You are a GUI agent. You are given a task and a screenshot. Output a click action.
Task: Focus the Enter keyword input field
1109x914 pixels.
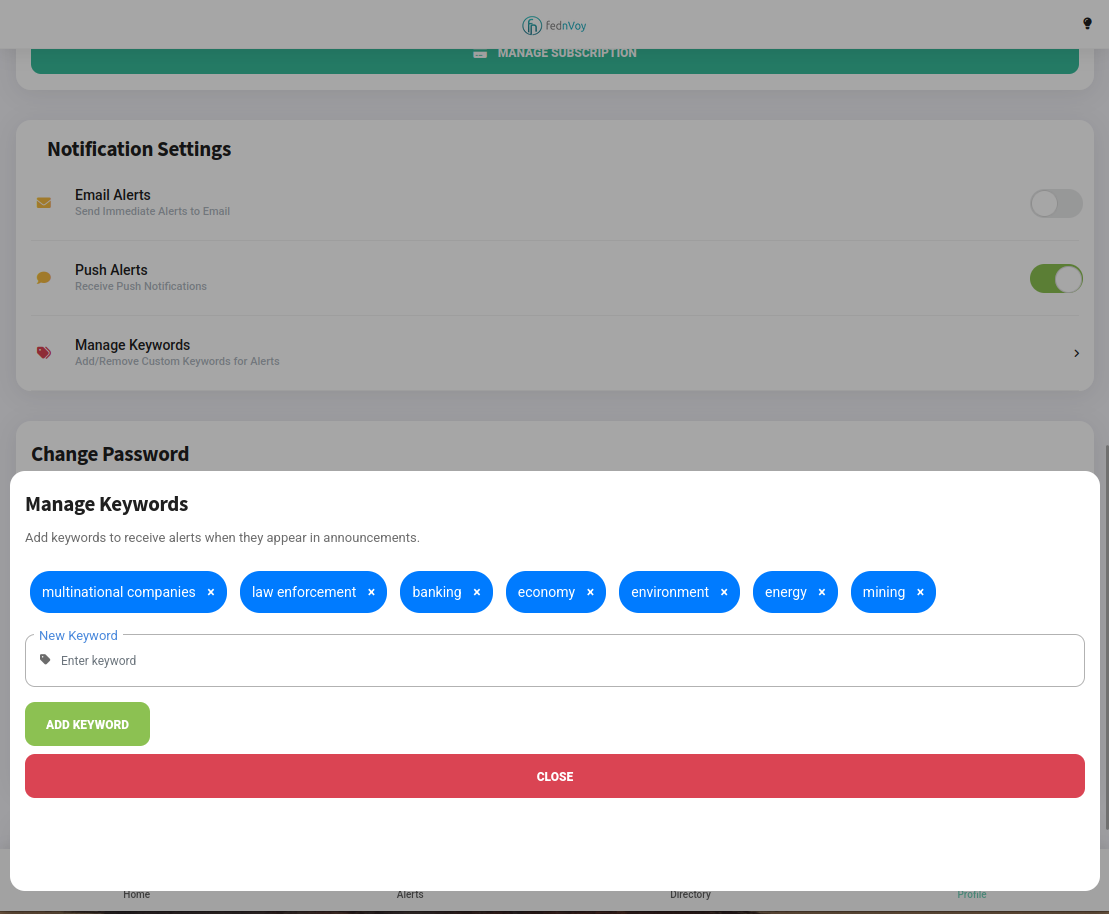(x=554, y=661)
